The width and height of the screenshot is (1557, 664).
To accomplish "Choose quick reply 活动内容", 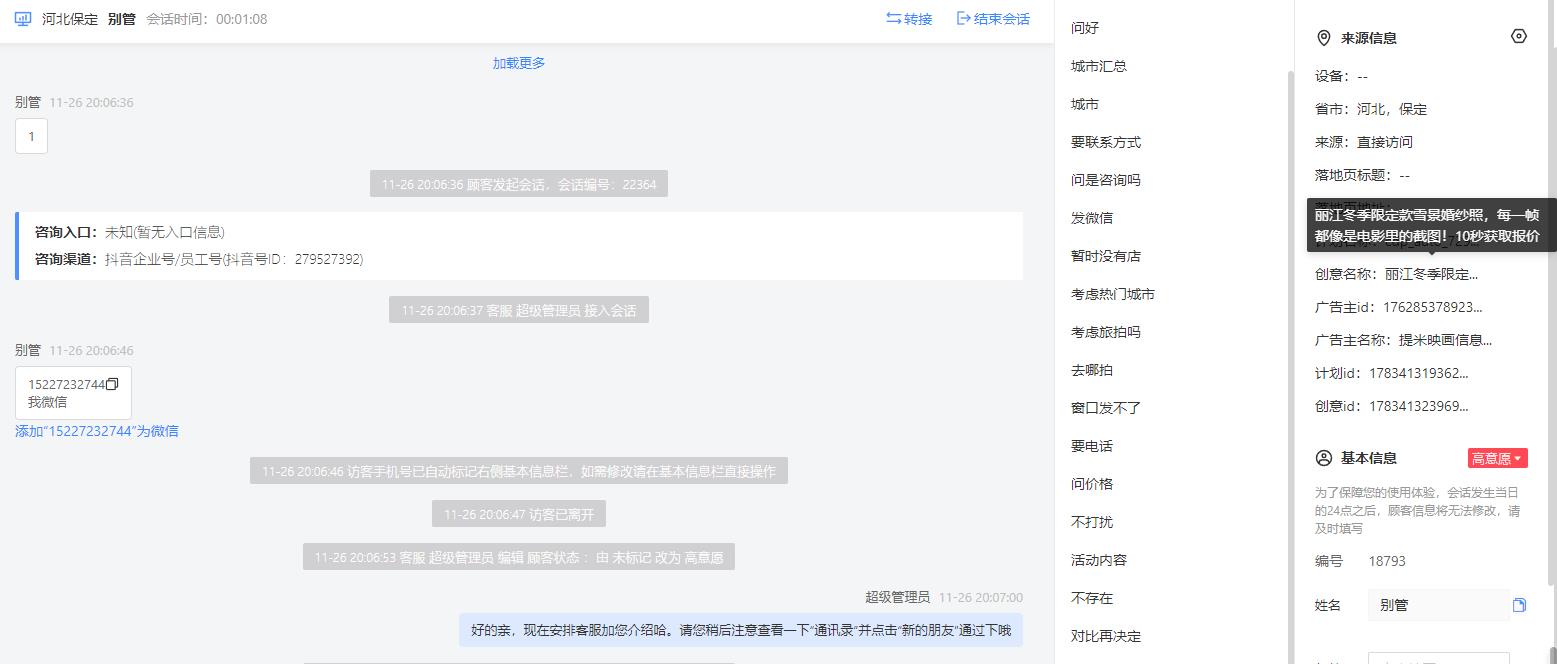I will click(x=1099, y=560).
